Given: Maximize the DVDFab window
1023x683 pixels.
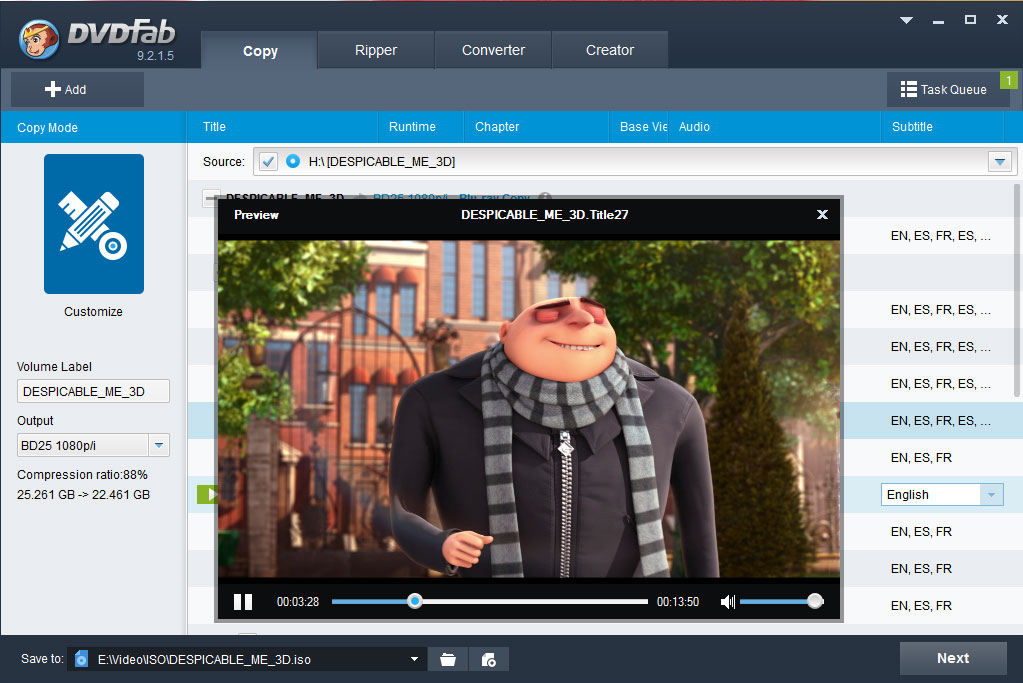Looking at the screenshot, I should click(x=970, y=20).
